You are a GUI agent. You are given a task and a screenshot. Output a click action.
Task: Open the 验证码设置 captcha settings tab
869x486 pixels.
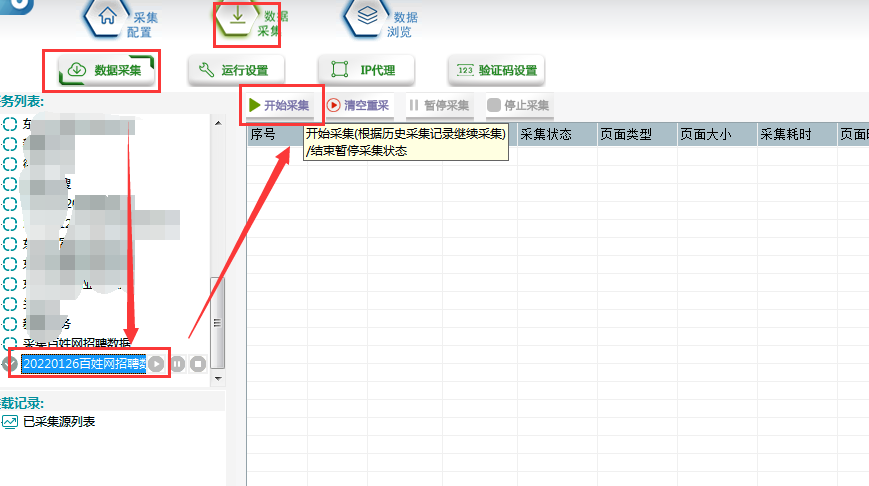[497, 70]
